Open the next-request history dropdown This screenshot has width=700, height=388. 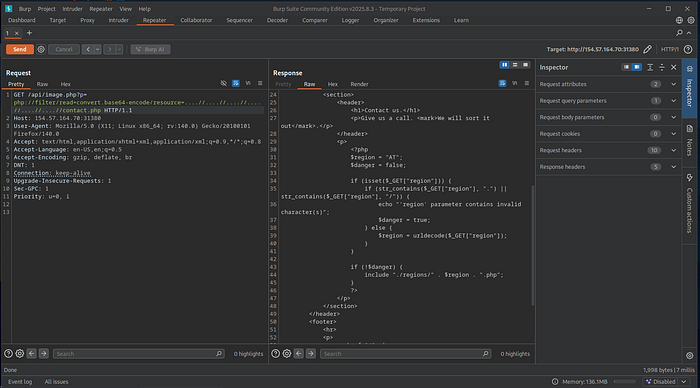(119, 49)
